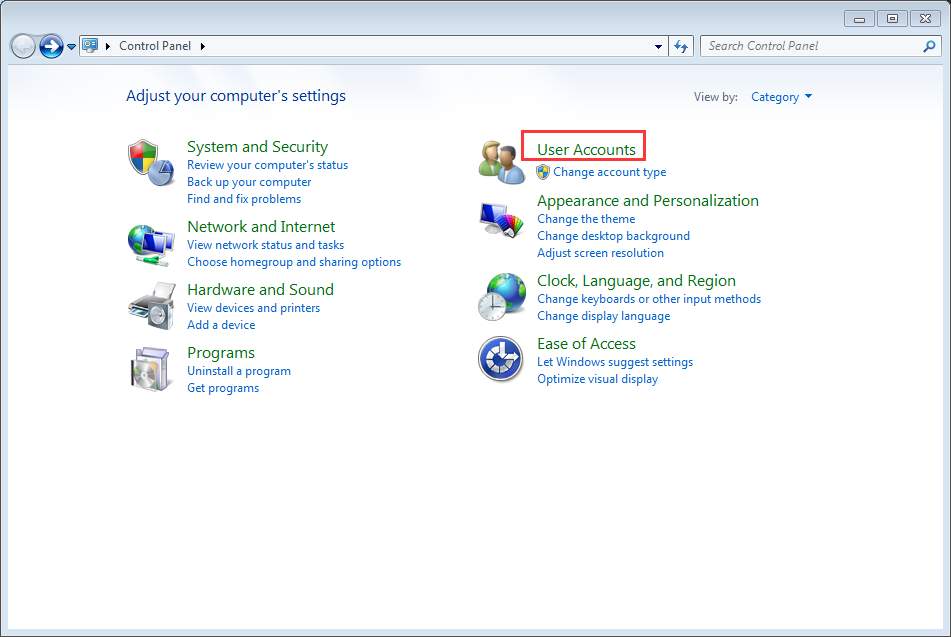951x637 pixels.
Task: Expand the arrow after Control Panel breadcrumb
Action: [x=203, y=46]
